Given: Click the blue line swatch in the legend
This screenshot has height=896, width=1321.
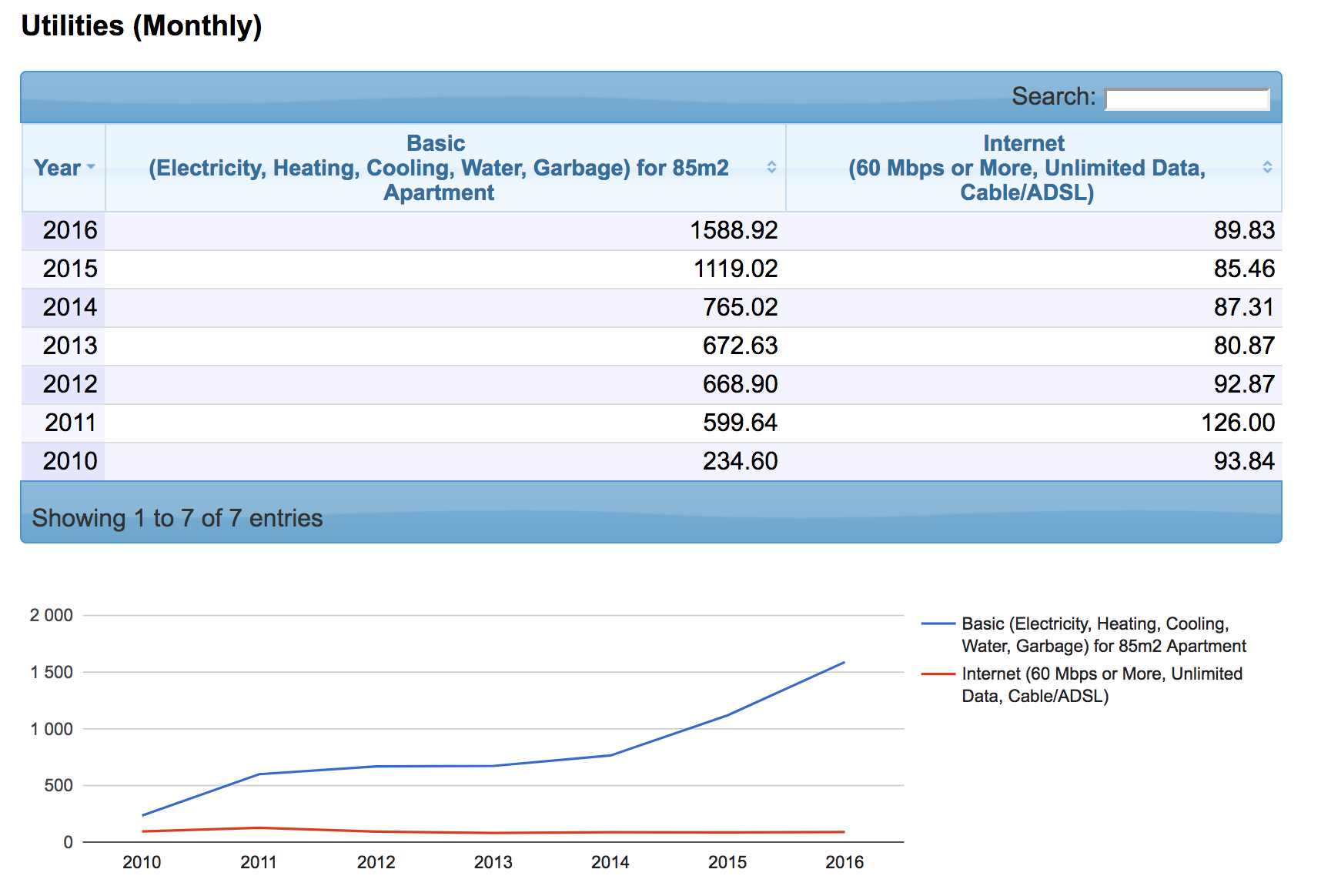Looking at the screenshot, I should pos(938,624).
